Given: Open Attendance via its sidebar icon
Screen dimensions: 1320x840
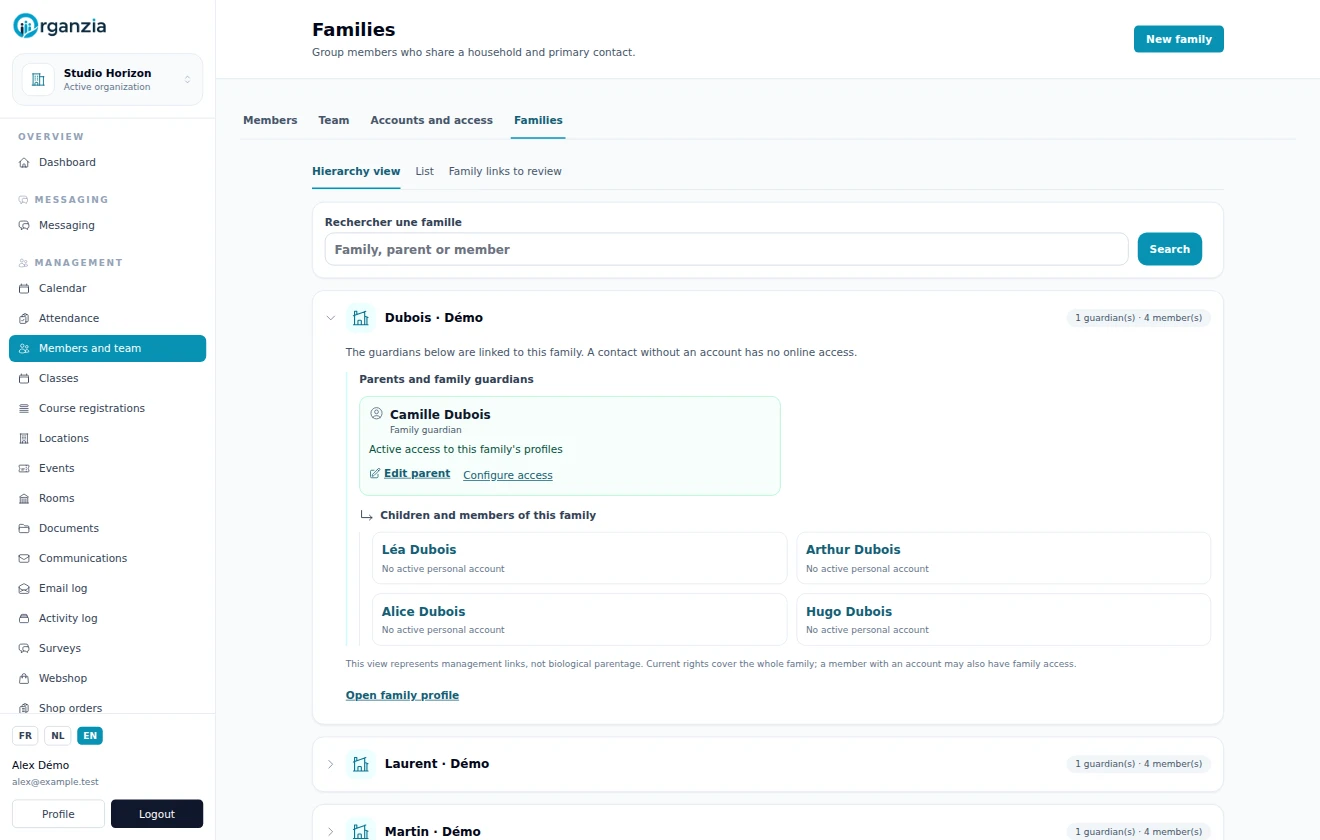Looking at the screenshot, I should coord(25,318).
